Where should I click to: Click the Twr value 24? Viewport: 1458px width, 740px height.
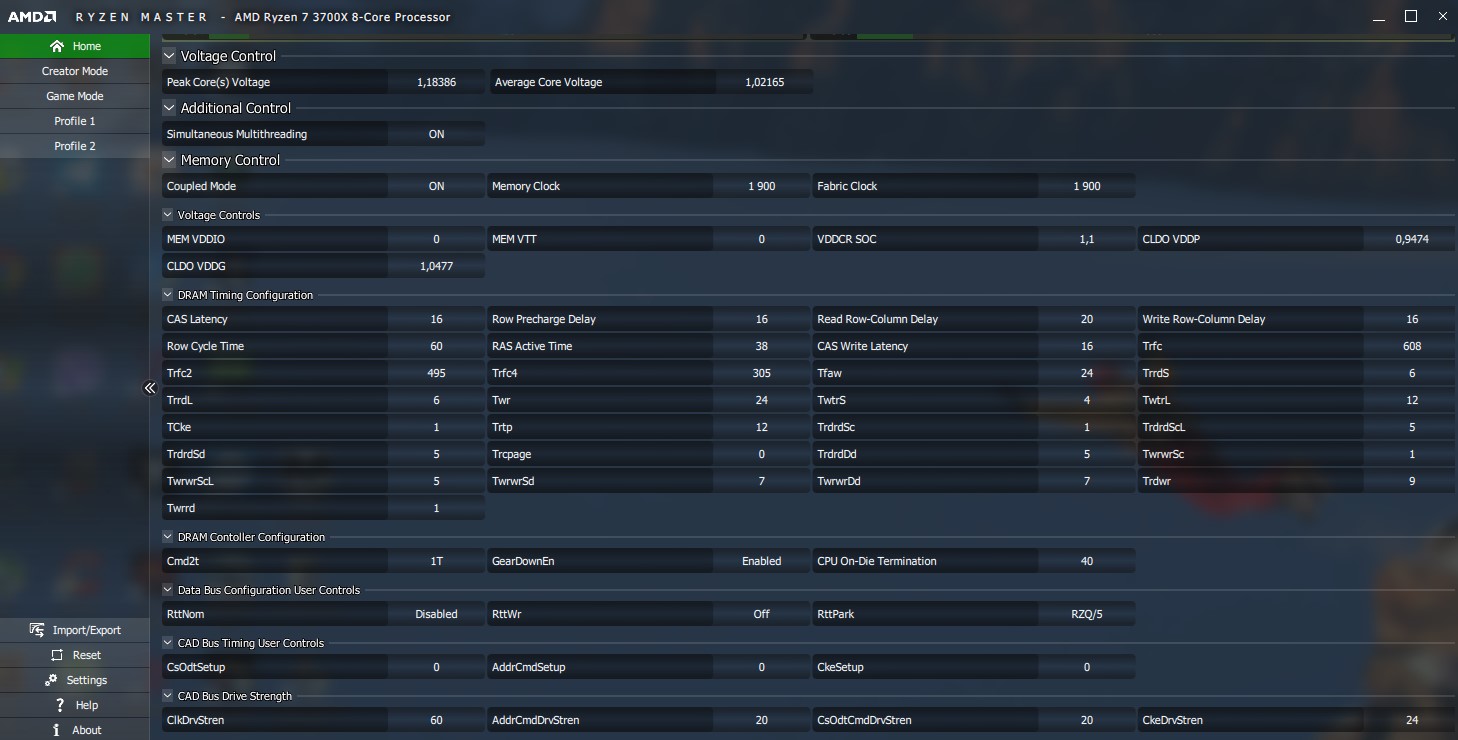coord(761,400)
